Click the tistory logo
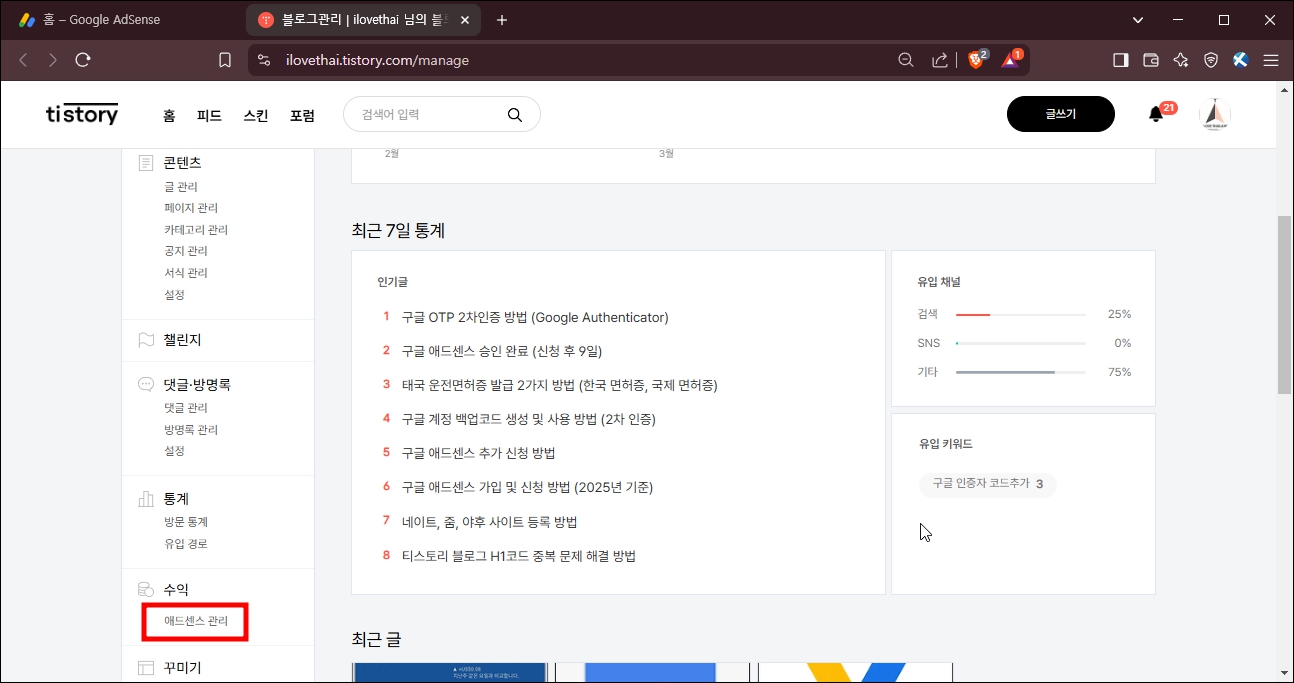Viewport: 1294px width, 683px height. point(81,113)
